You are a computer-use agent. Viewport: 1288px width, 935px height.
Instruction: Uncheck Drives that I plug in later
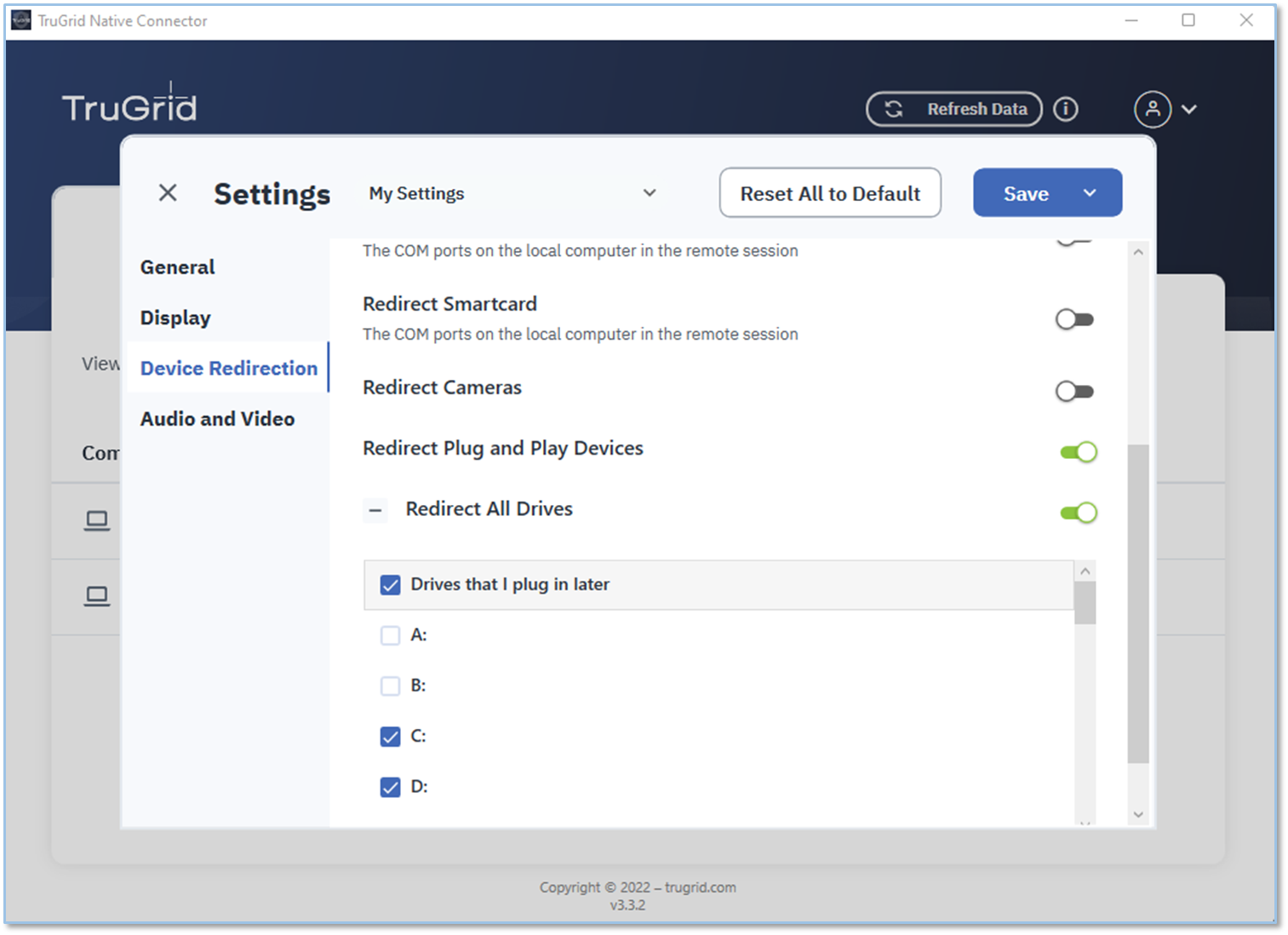pyautogui.click(x=391, y=585)
